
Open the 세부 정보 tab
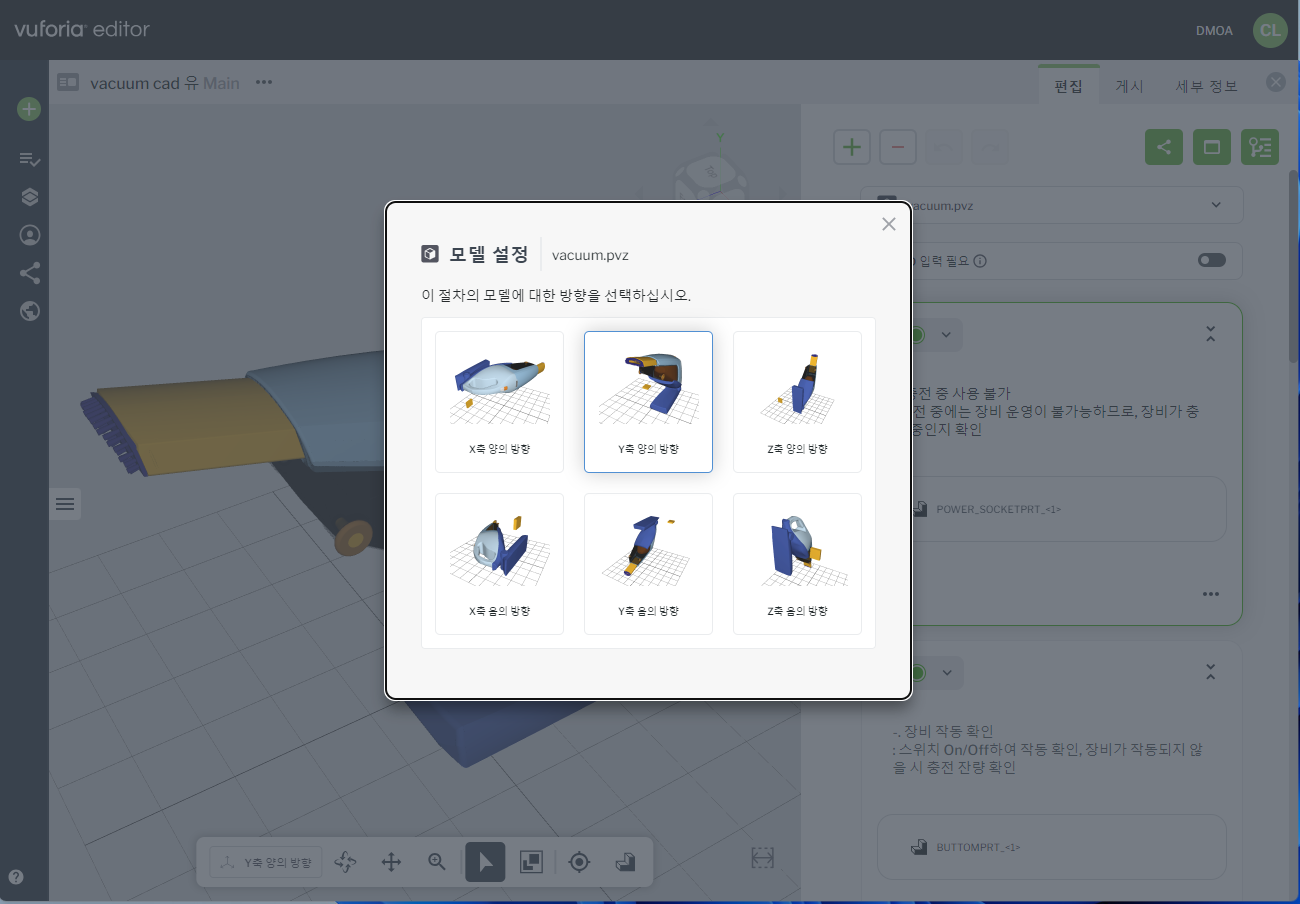tap(1206, 86)
